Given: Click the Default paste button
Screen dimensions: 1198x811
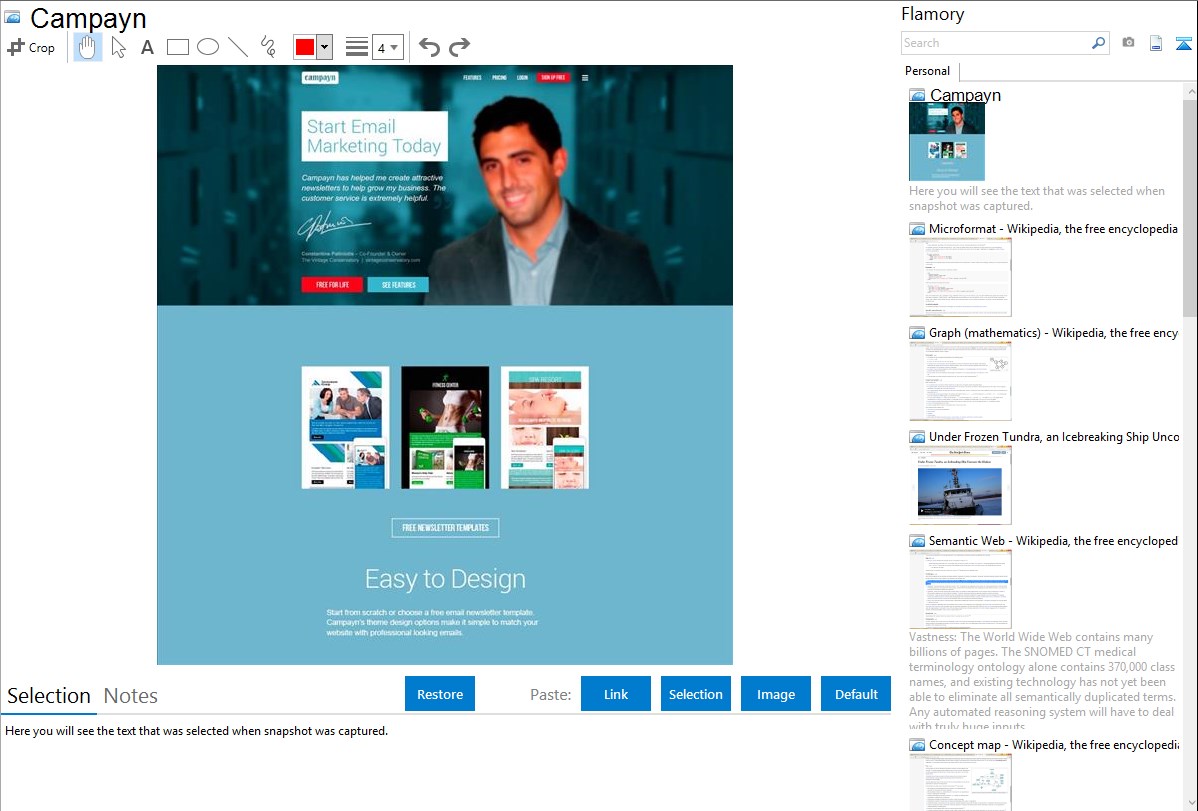Looking at the screenshot, I should (x=856, y=694).
